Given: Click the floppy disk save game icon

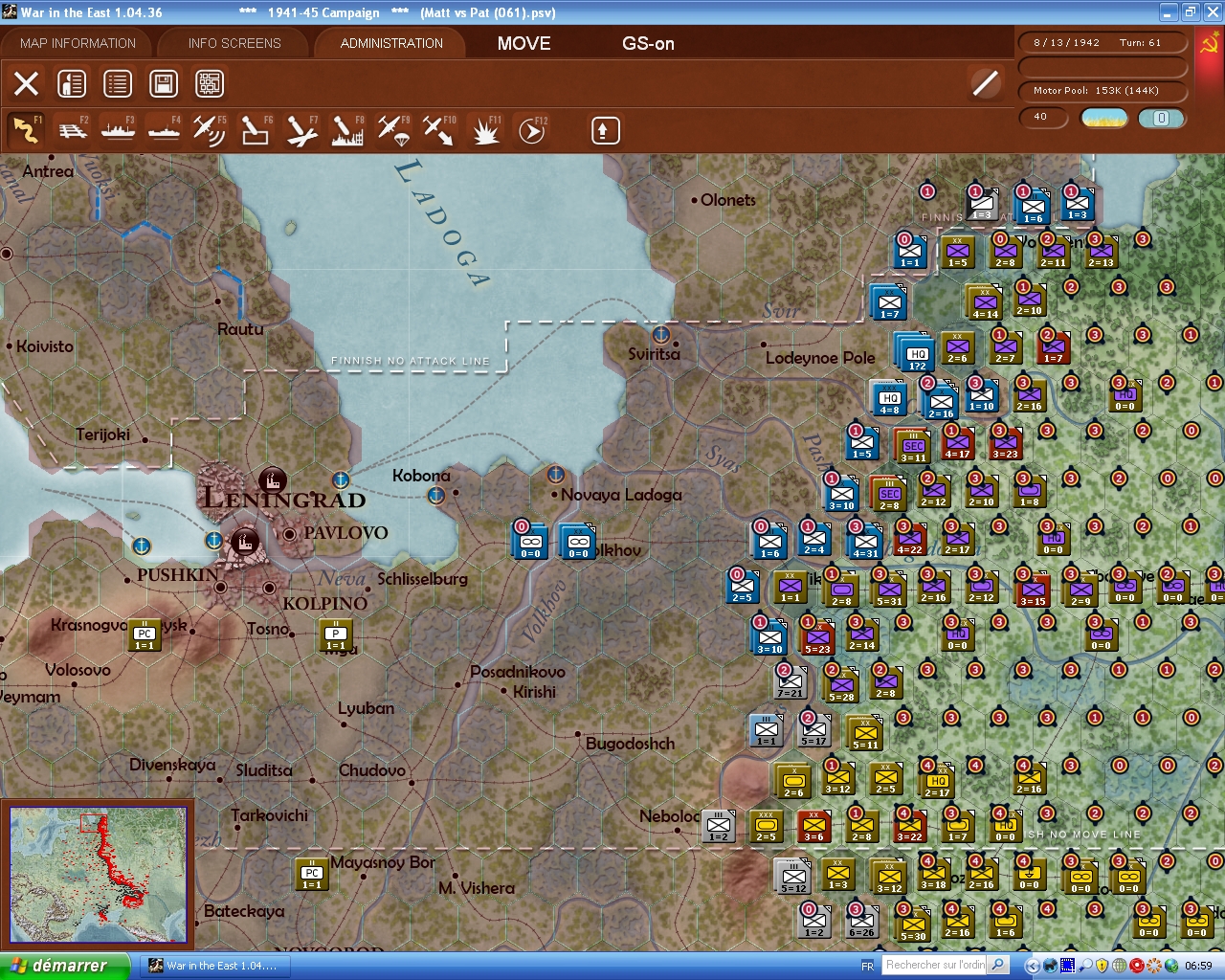Looking at the screenshot, I should click(164, 83).
